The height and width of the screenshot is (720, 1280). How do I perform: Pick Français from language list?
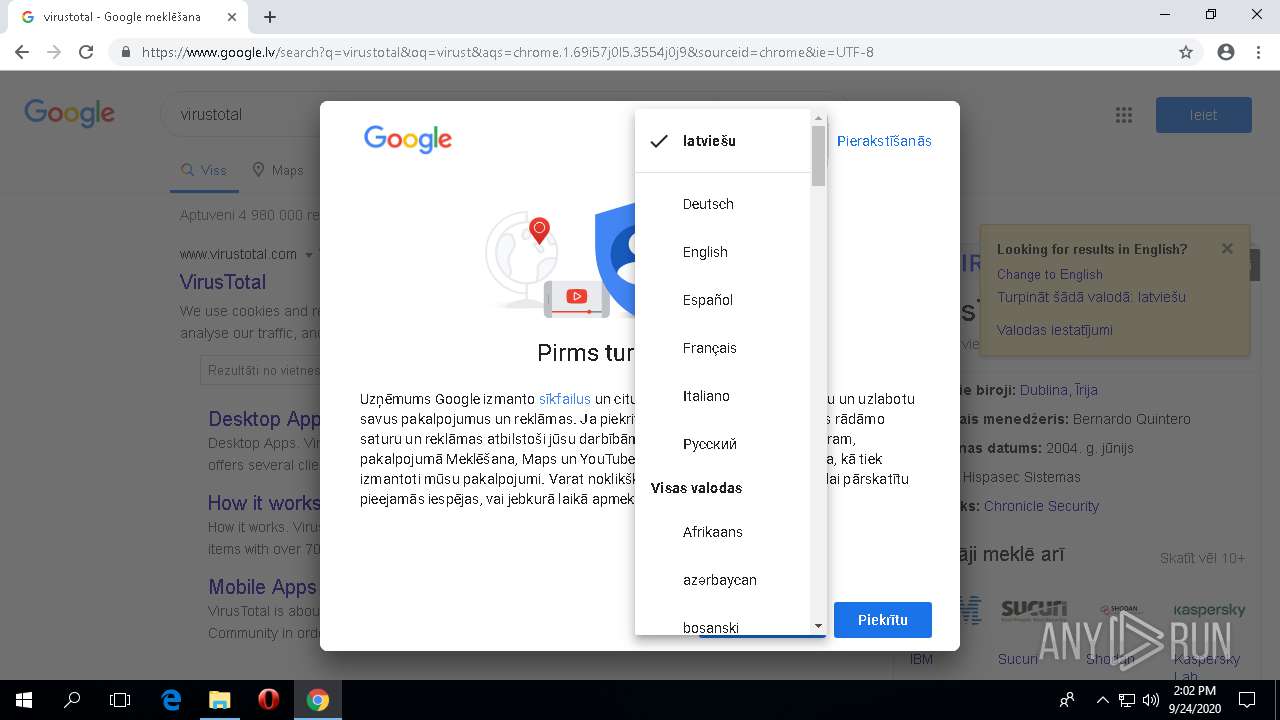(x=723, y=348)
